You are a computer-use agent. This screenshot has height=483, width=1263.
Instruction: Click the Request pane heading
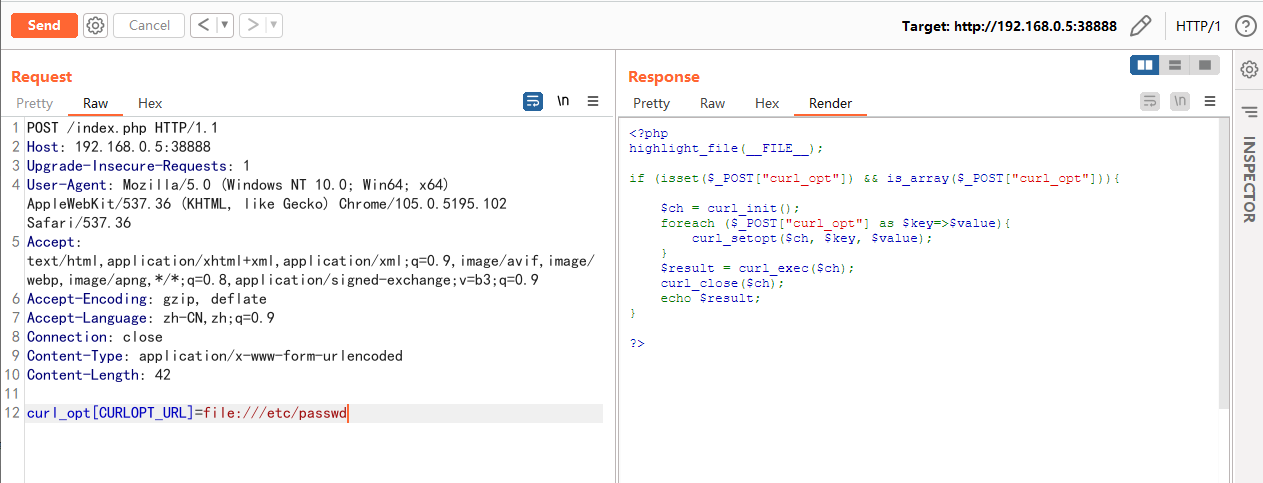tap(42, 77)
